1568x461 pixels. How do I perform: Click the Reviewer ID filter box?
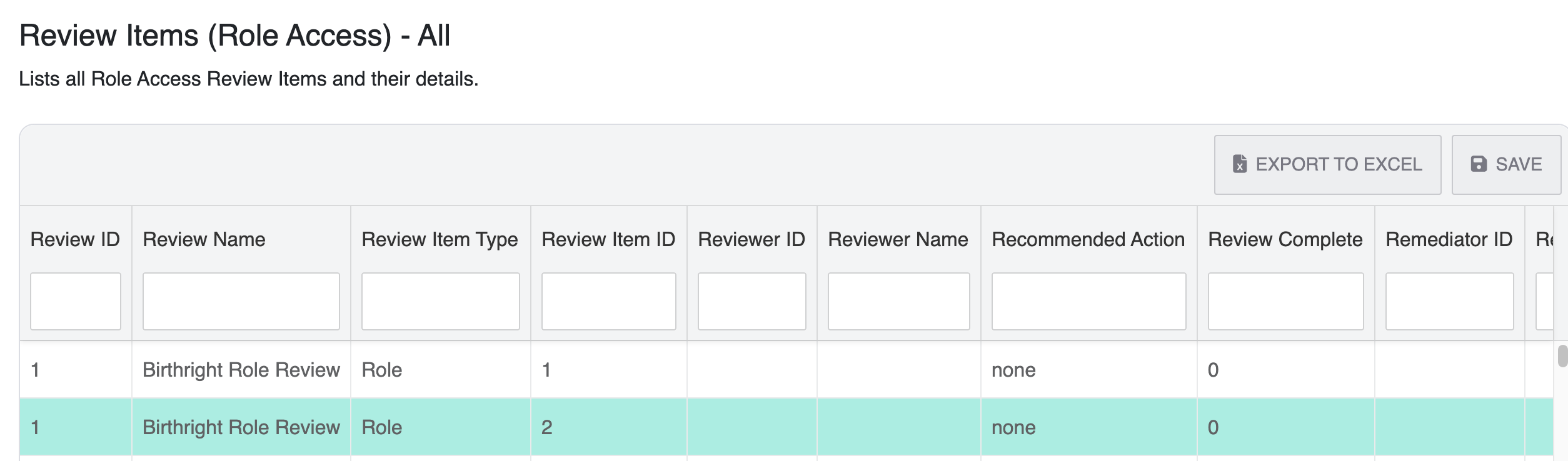pyautogui.click(x=751, y=301)
